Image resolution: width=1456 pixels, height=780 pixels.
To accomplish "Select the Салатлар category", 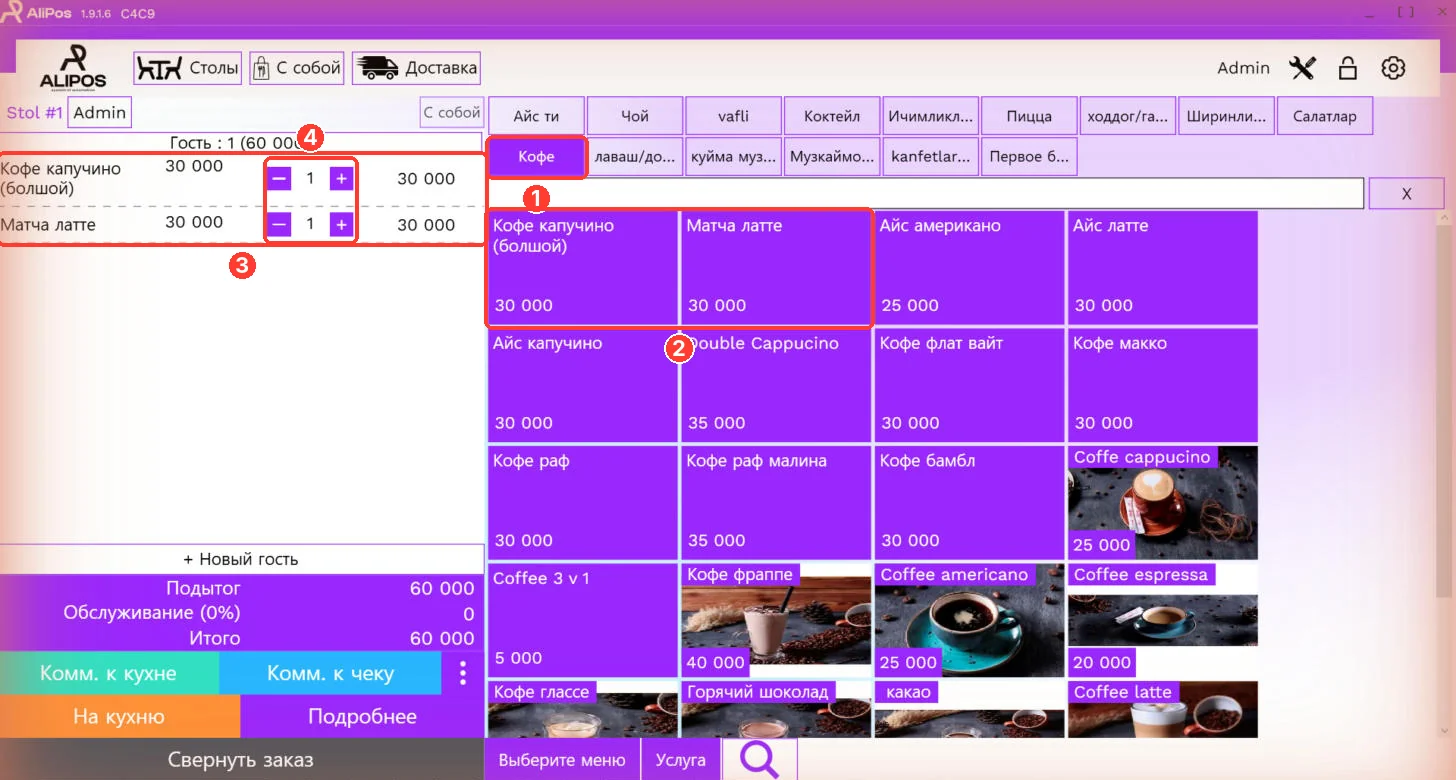I will tap(1325, 116).
